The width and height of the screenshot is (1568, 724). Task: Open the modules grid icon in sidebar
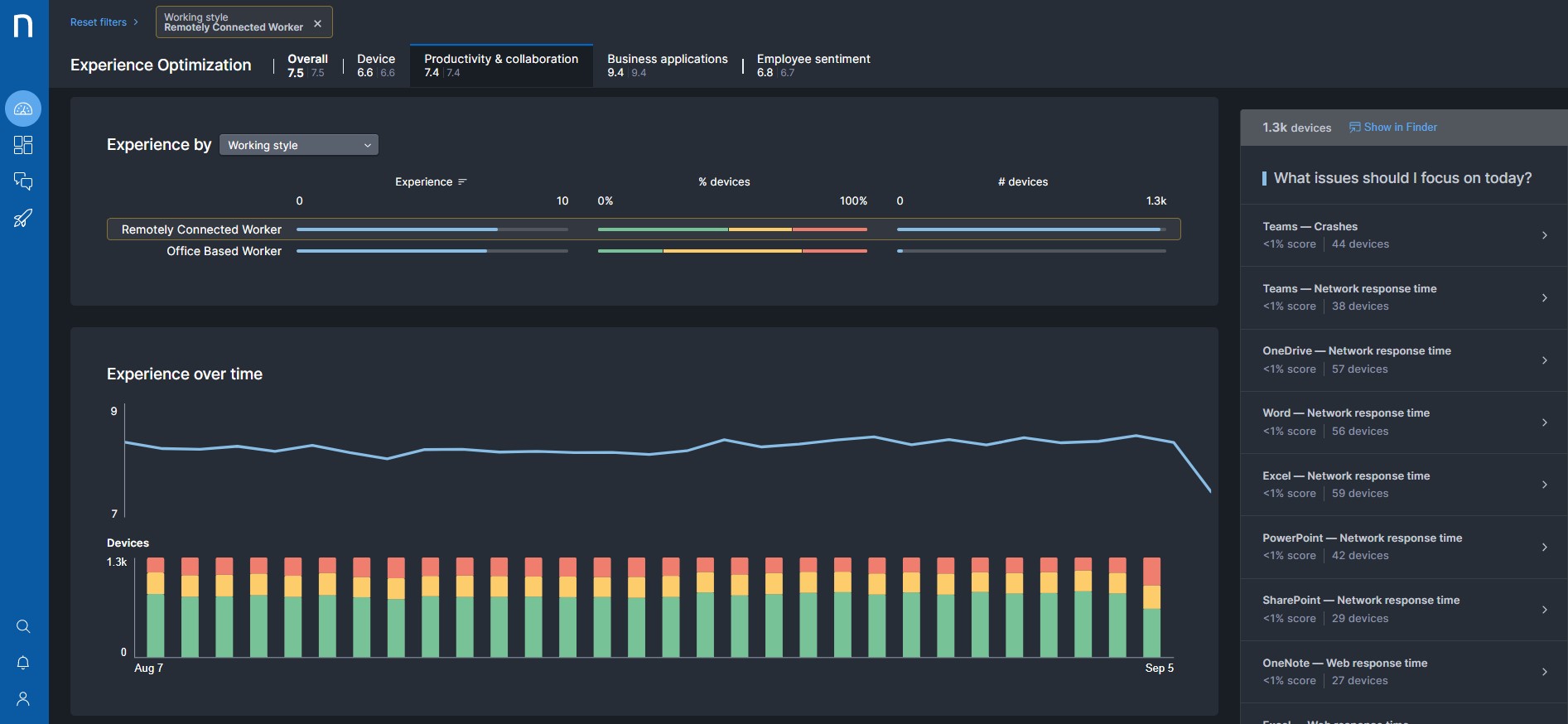[23, 146]
